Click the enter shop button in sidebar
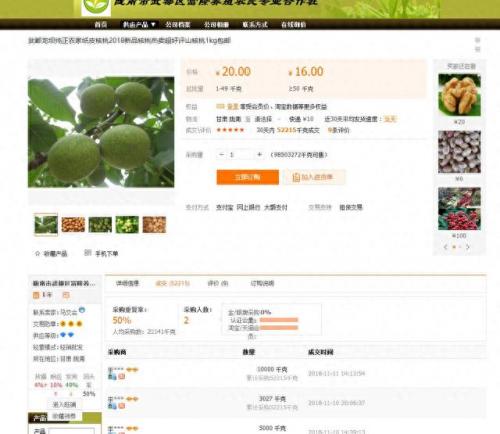The image size is (500, 434). [65, 405]
